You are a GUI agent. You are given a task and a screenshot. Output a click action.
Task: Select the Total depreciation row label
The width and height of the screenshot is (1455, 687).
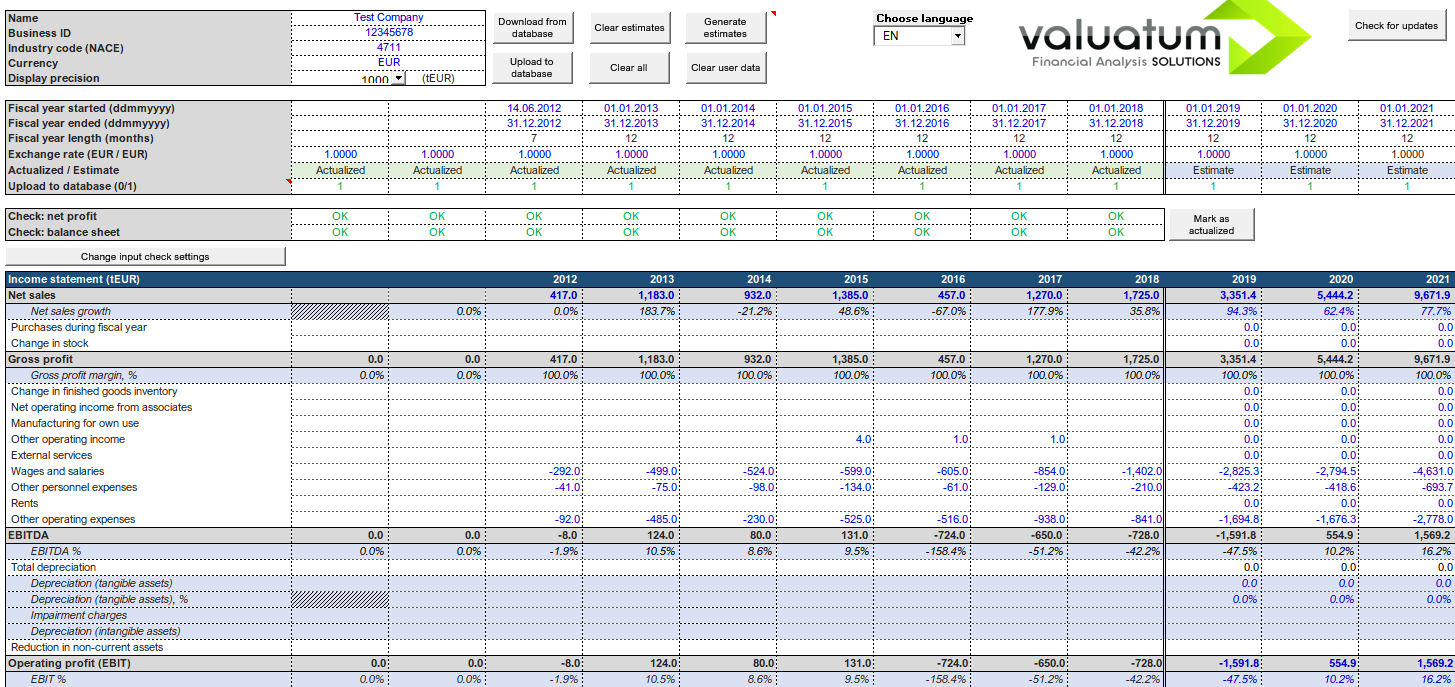pos(53,568)
